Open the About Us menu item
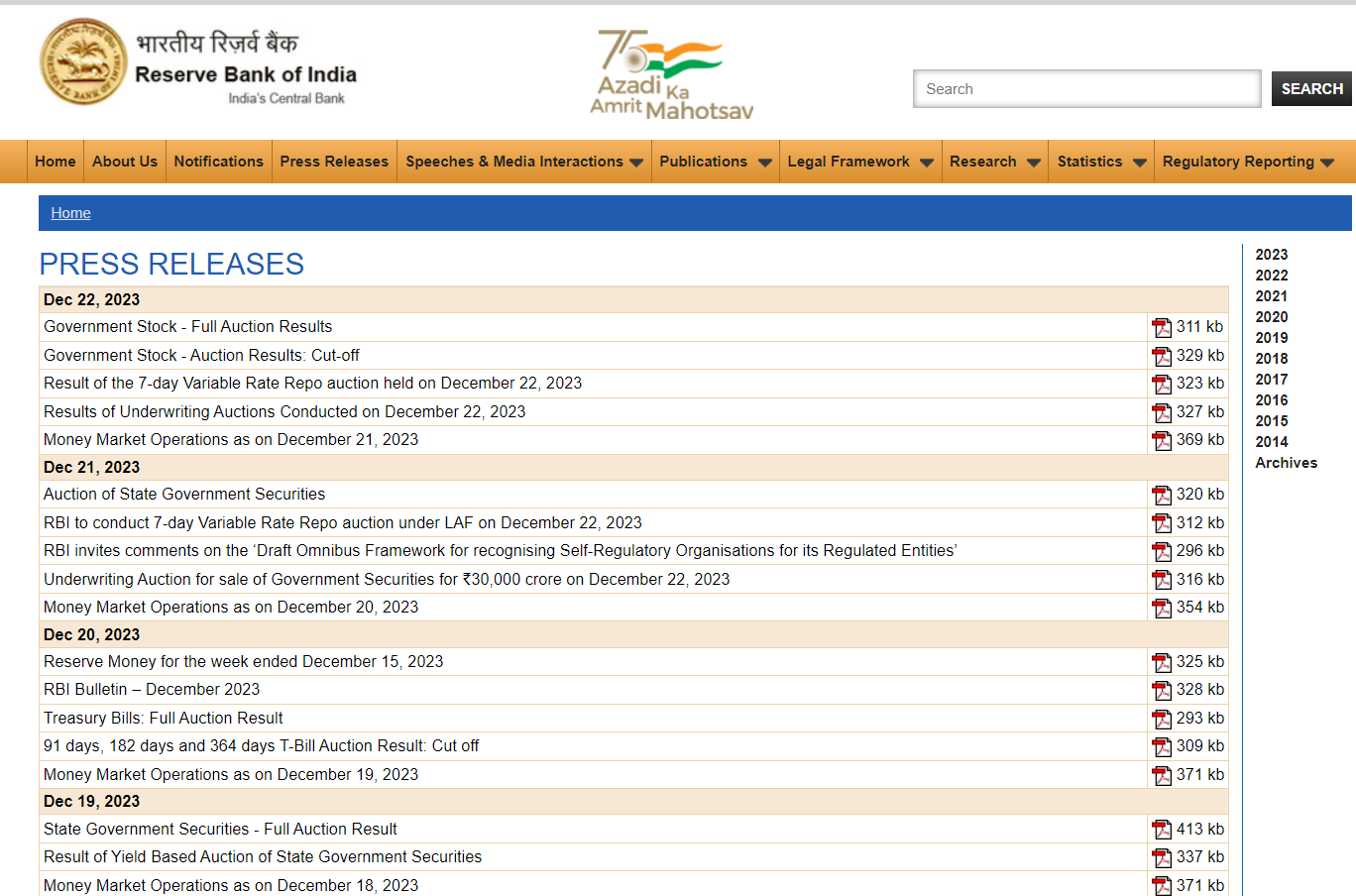 [125, 162]
